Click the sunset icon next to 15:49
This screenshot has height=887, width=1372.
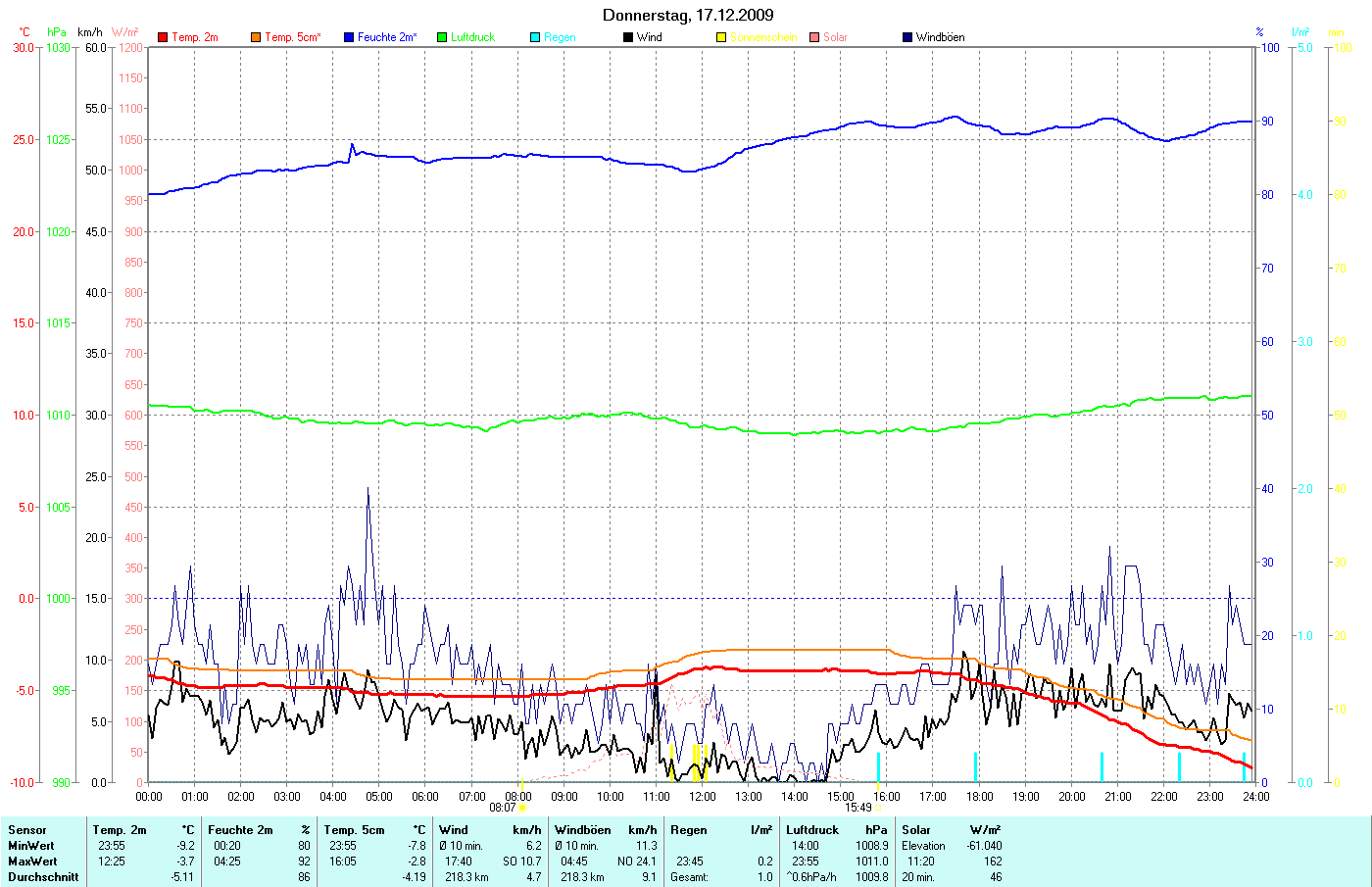(x=879, y=808)
